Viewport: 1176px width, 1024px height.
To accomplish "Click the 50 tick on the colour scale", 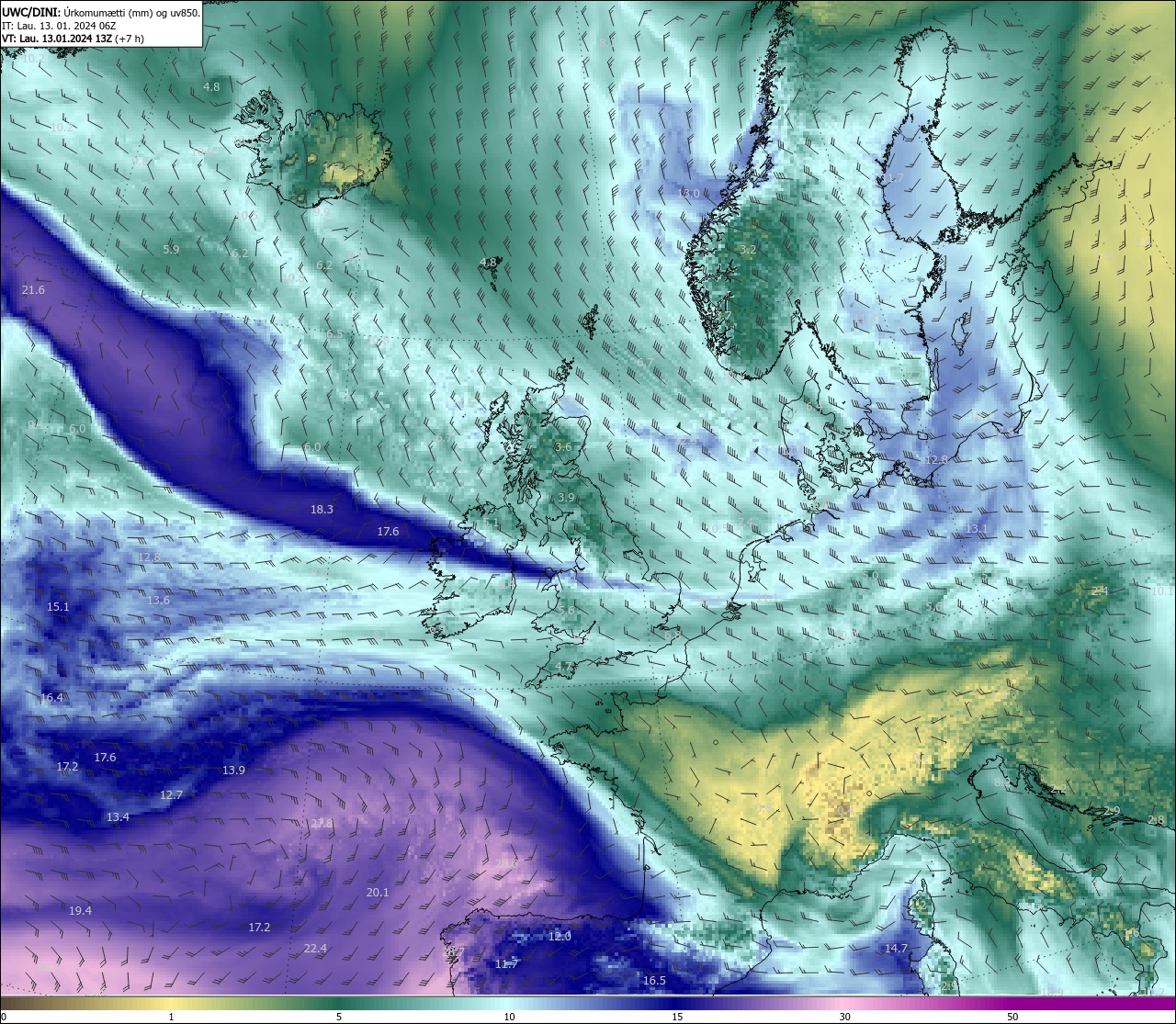I will [1012, 1017].
